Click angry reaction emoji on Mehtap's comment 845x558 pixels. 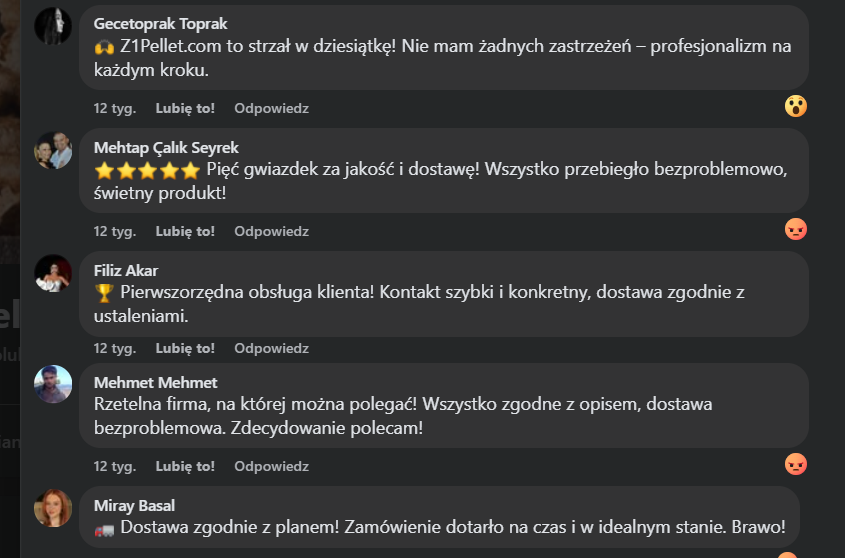pyautogui.click(x=796, y=229)
